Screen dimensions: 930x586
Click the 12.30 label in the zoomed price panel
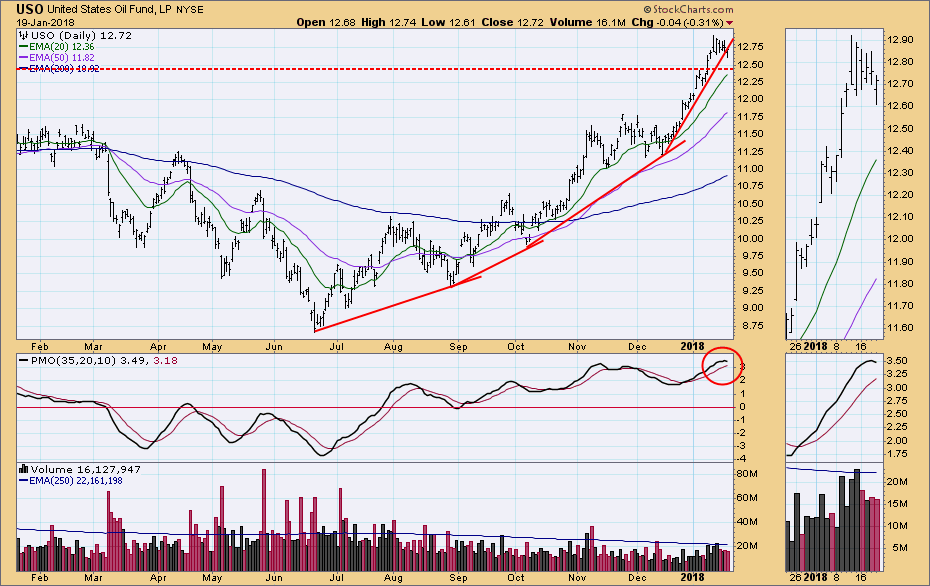[900, 173]
